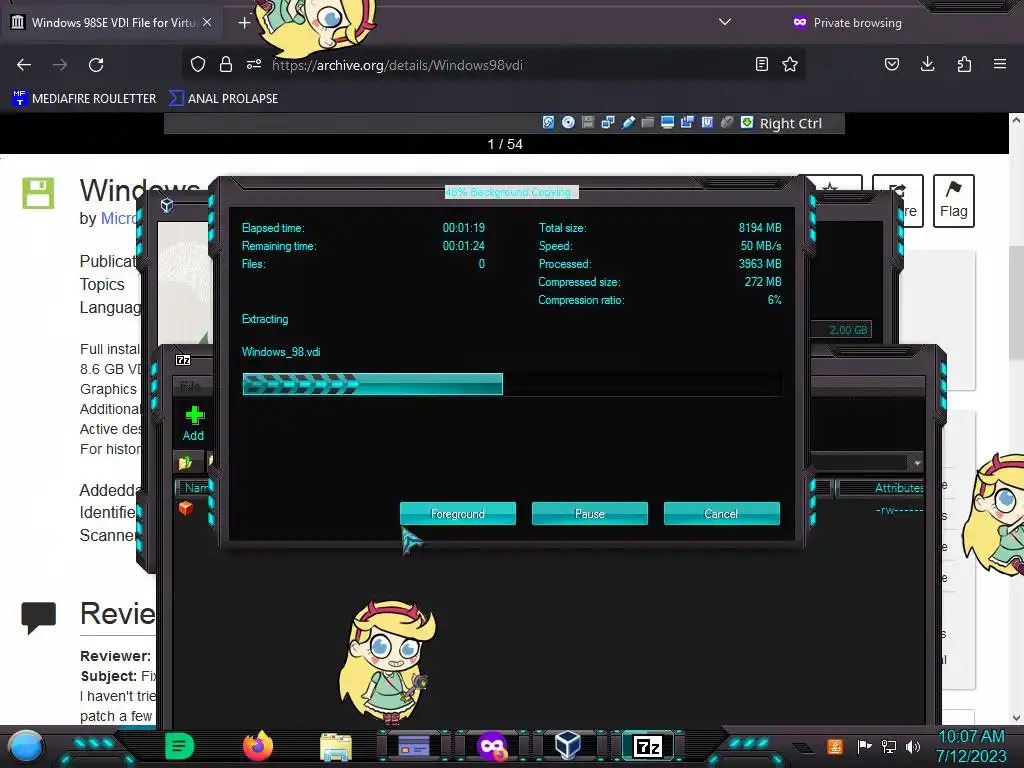Bring extraction to Foreground priority

458,513
